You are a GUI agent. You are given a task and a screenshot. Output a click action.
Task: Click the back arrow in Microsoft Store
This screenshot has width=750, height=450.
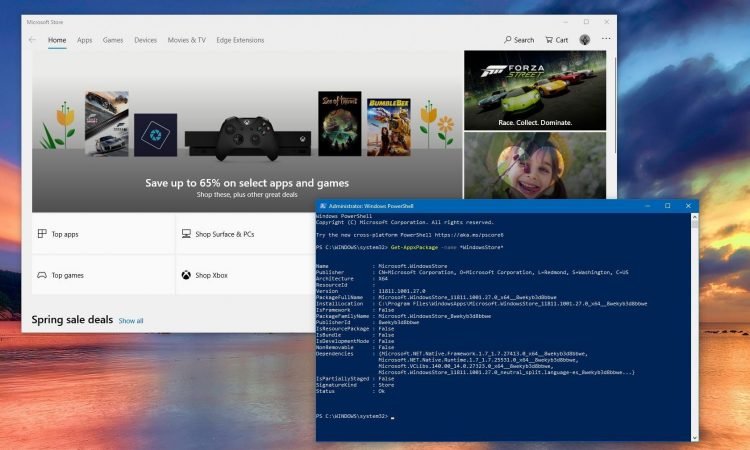coord(32,40)
